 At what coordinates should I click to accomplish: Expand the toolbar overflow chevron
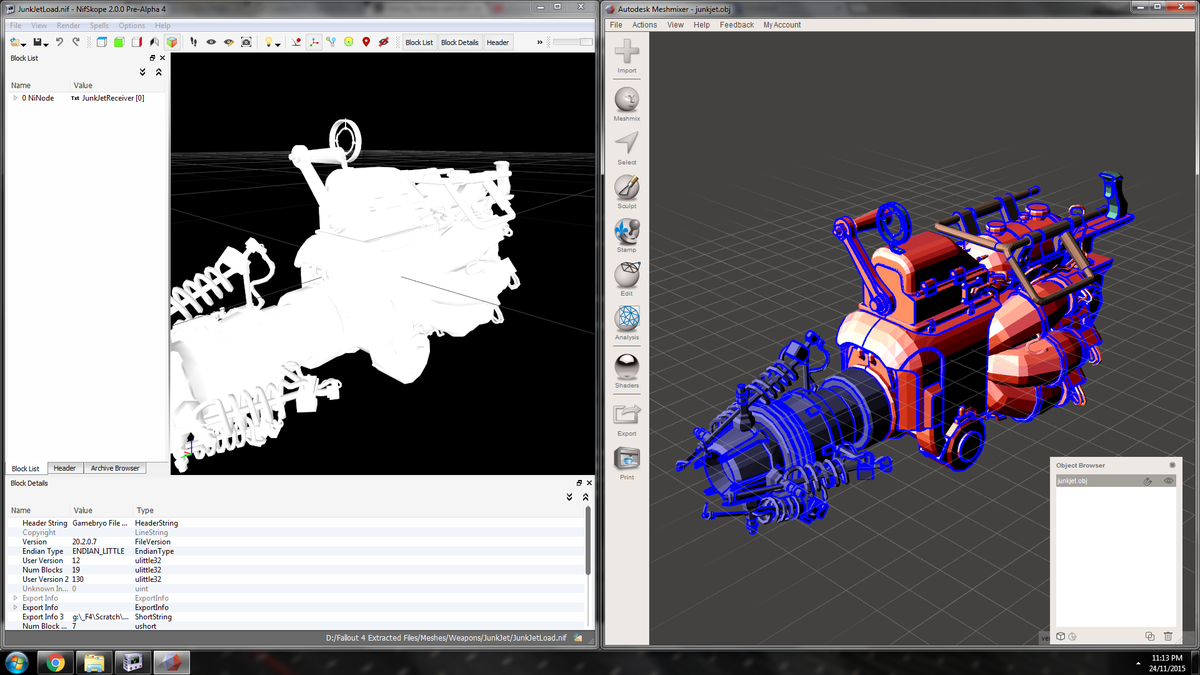pos(540,42)
